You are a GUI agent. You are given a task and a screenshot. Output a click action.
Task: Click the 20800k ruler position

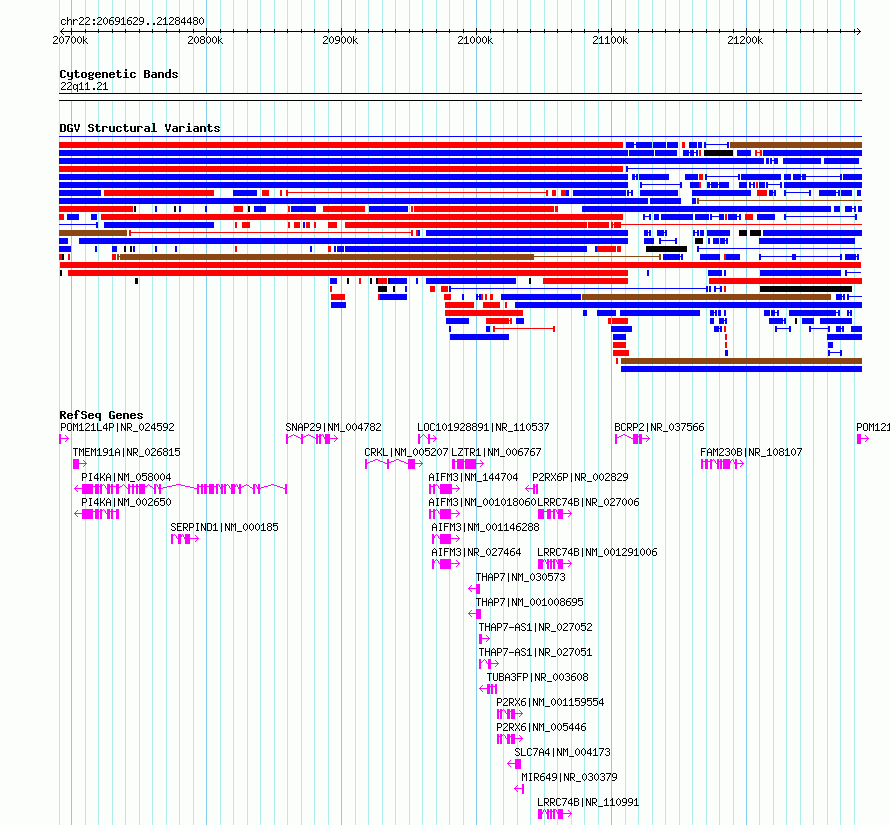(x=205, y=40)
